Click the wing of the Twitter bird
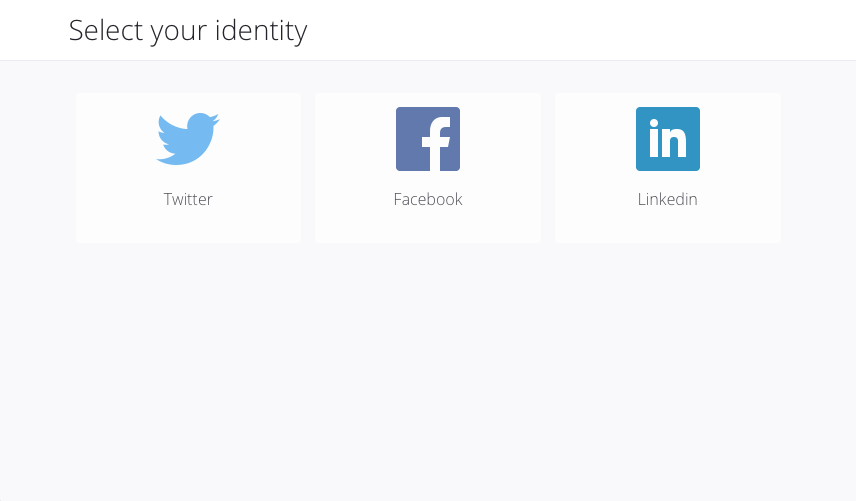The width and height of the screenshot is (856, 501). click(x=168, y=133)
